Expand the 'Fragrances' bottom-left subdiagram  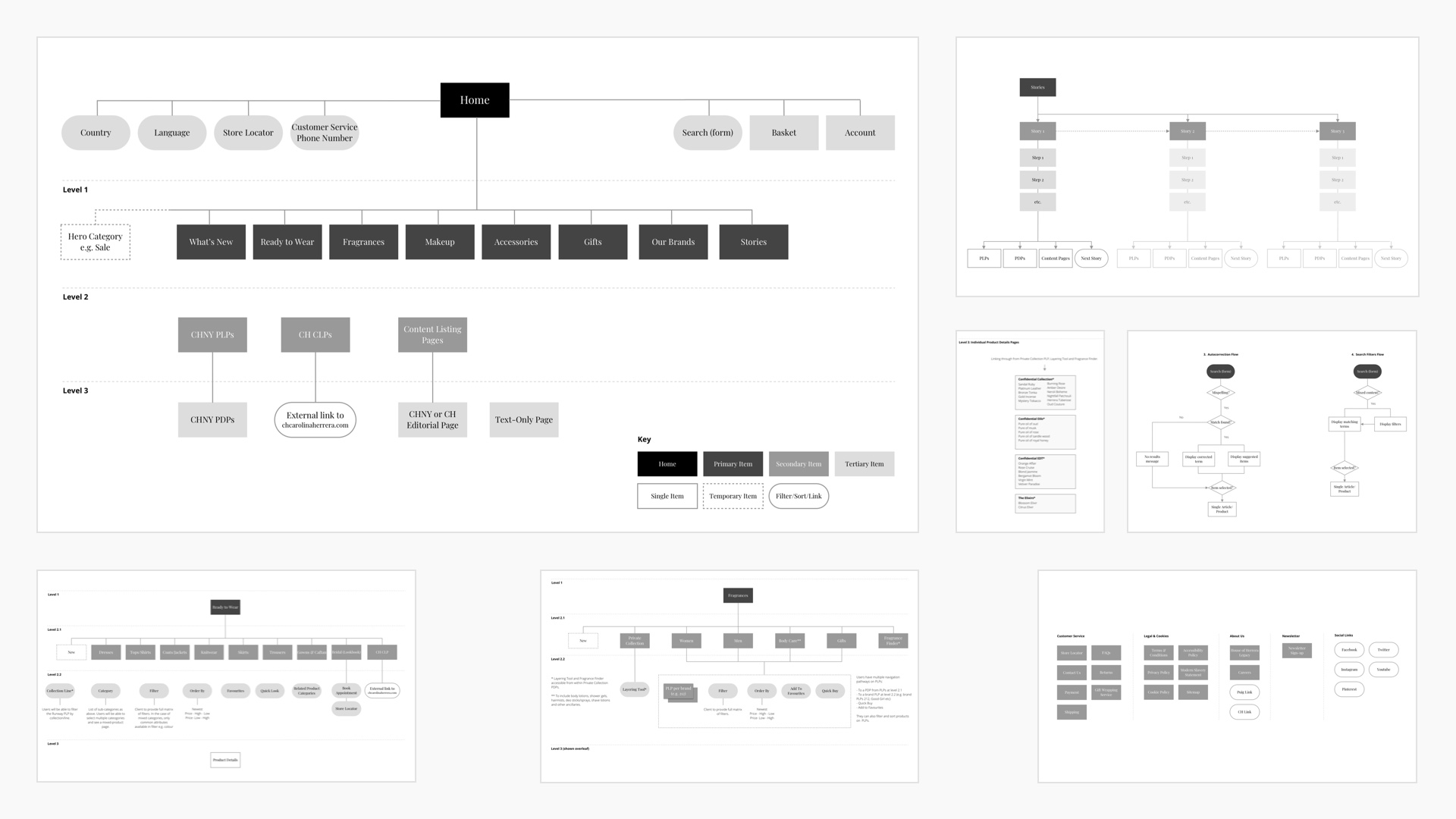click(738, 595)
